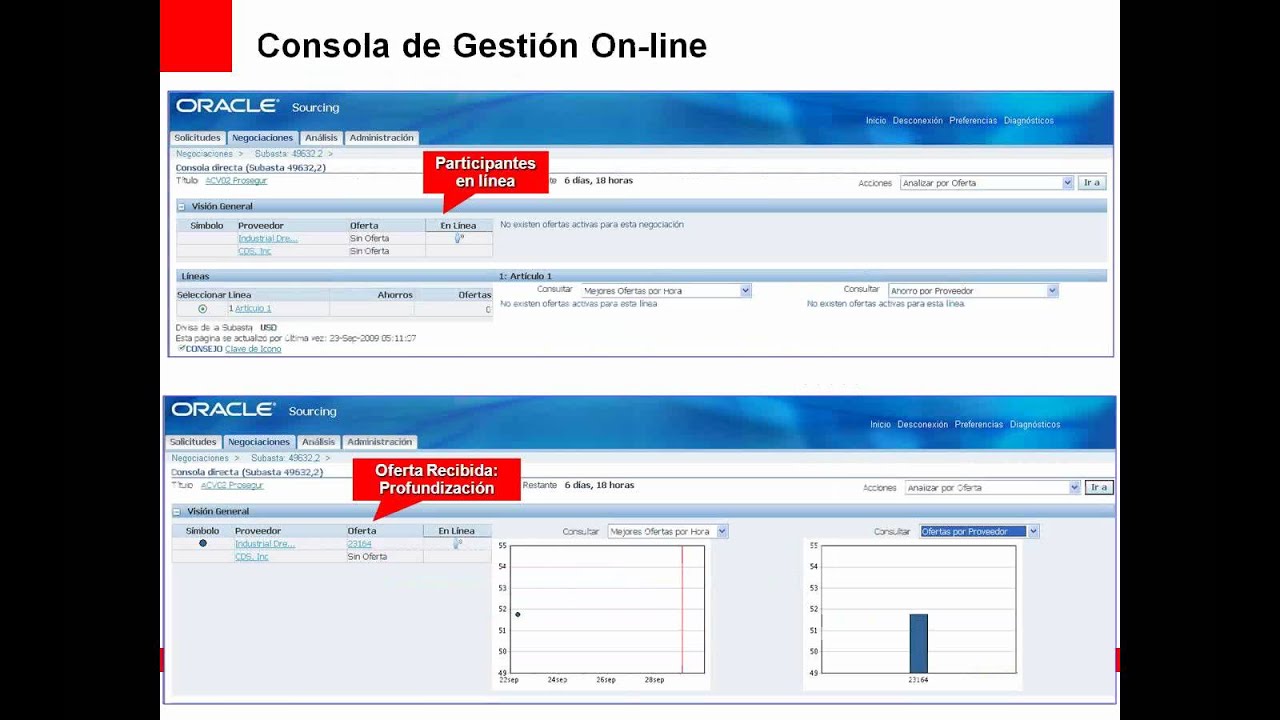The image size is (1280, 720).
Task: Click the Líneas section header
Action: coord(195,276)
